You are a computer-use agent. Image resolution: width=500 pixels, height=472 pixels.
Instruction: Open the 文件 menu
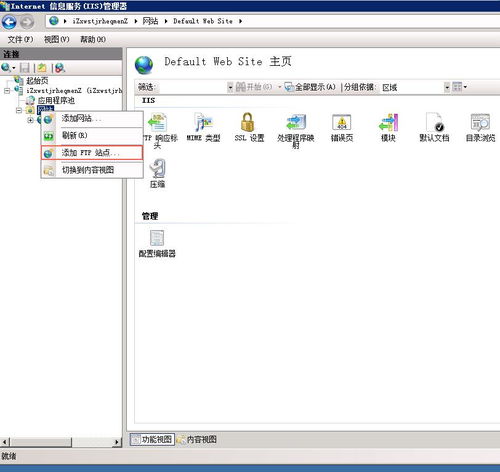click(x=20, y=39)
